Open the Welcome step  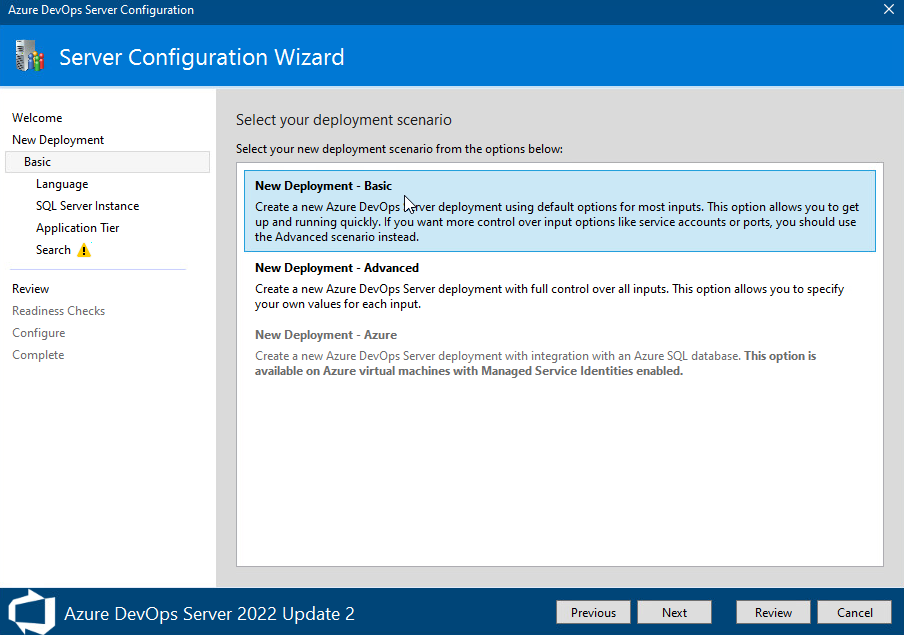[x=37, y=117]
